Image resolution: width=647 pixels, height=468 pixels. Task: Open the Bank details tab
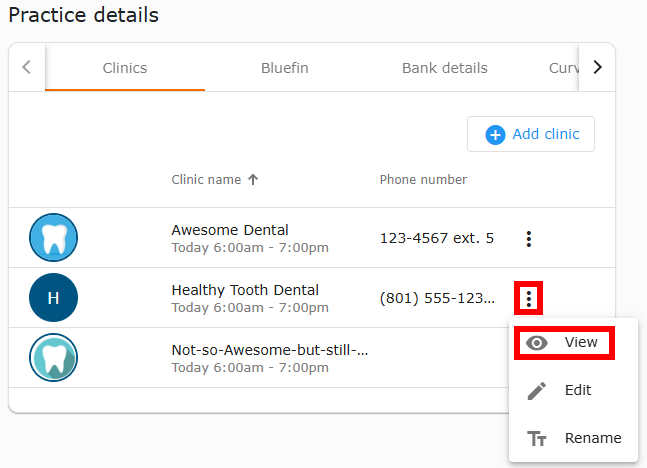pos(445,68)
